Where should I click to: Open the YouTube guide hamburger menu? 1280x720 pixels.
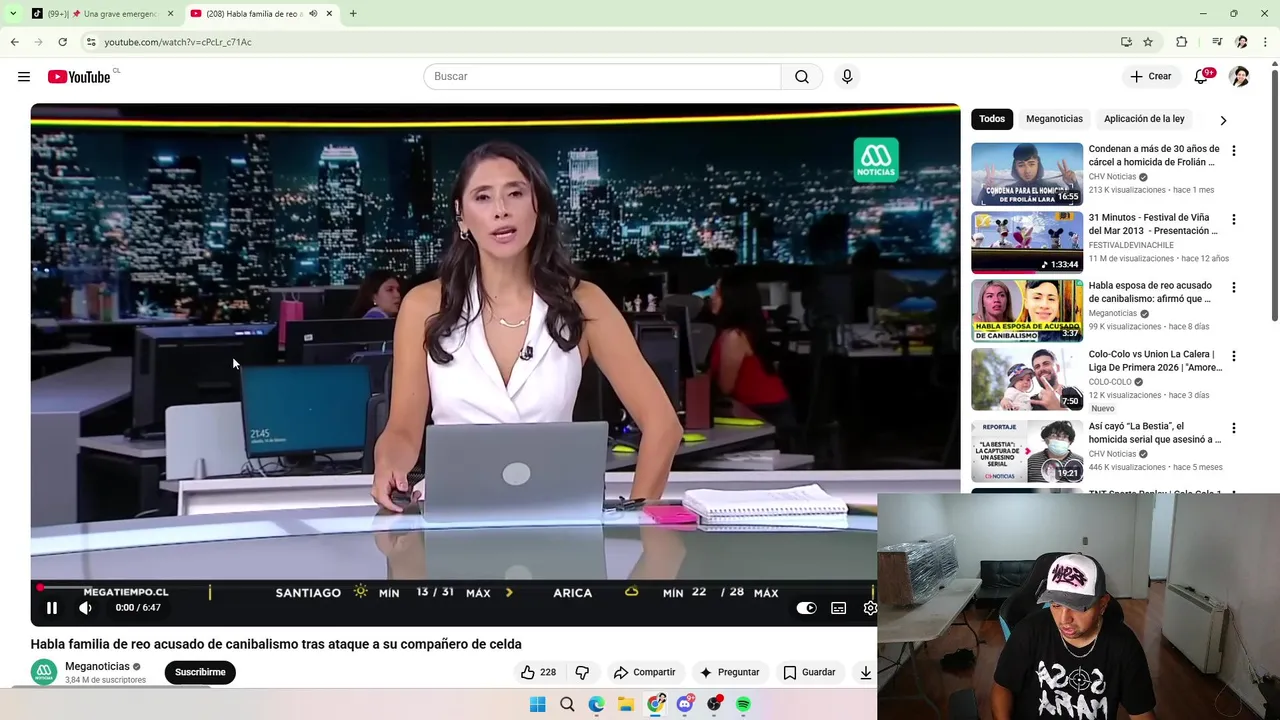point(24,76)
